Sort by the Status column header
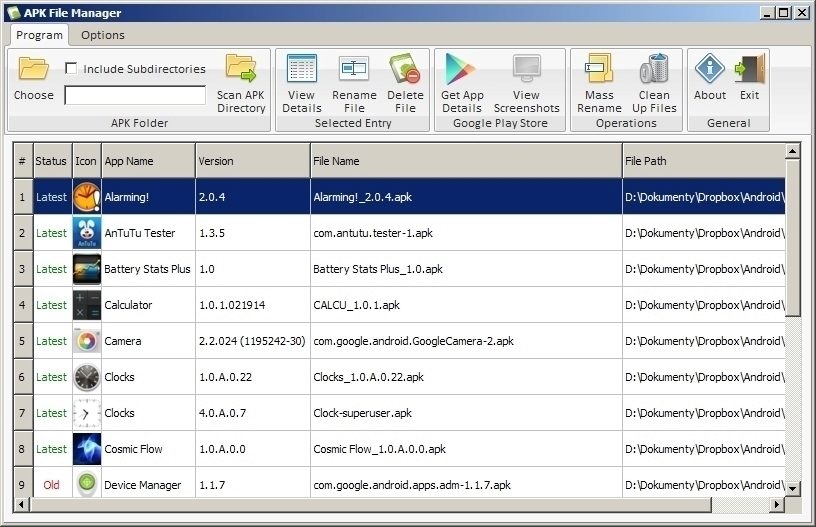Image resolution: width=816 pixels, height=527 pixels. (53, 161)
